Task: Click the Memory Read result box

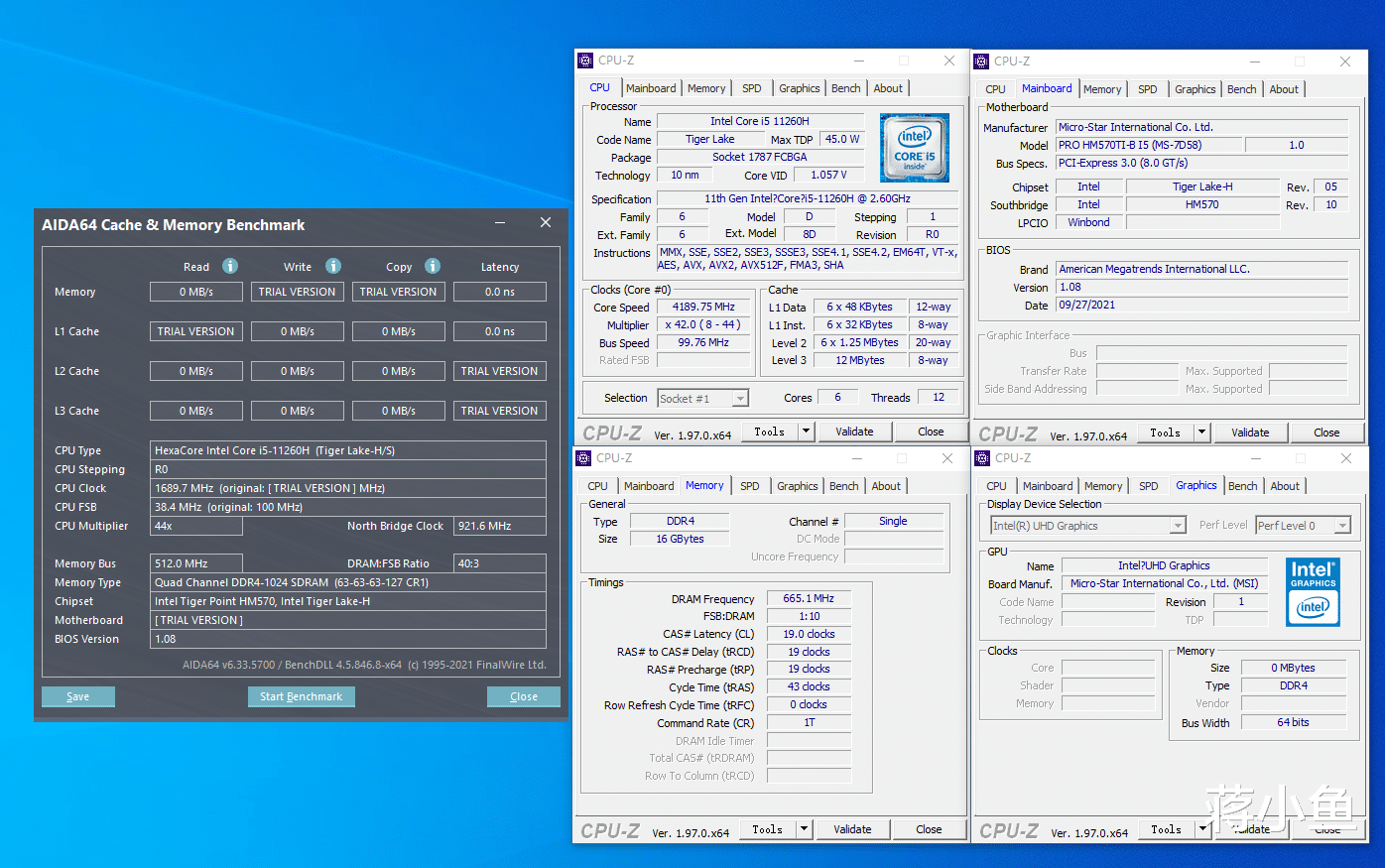Action: (196, 292)
